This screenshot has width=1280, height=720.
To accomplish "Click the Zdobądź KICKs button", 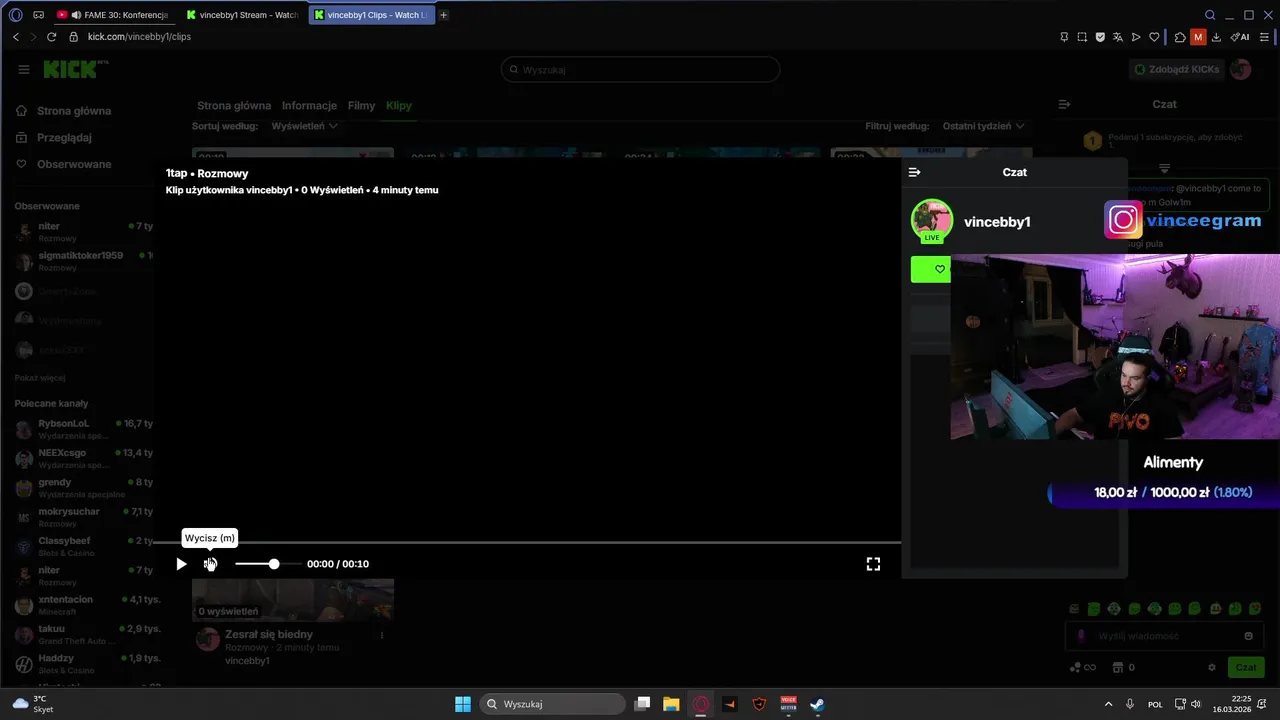I will click(1176, 69).
